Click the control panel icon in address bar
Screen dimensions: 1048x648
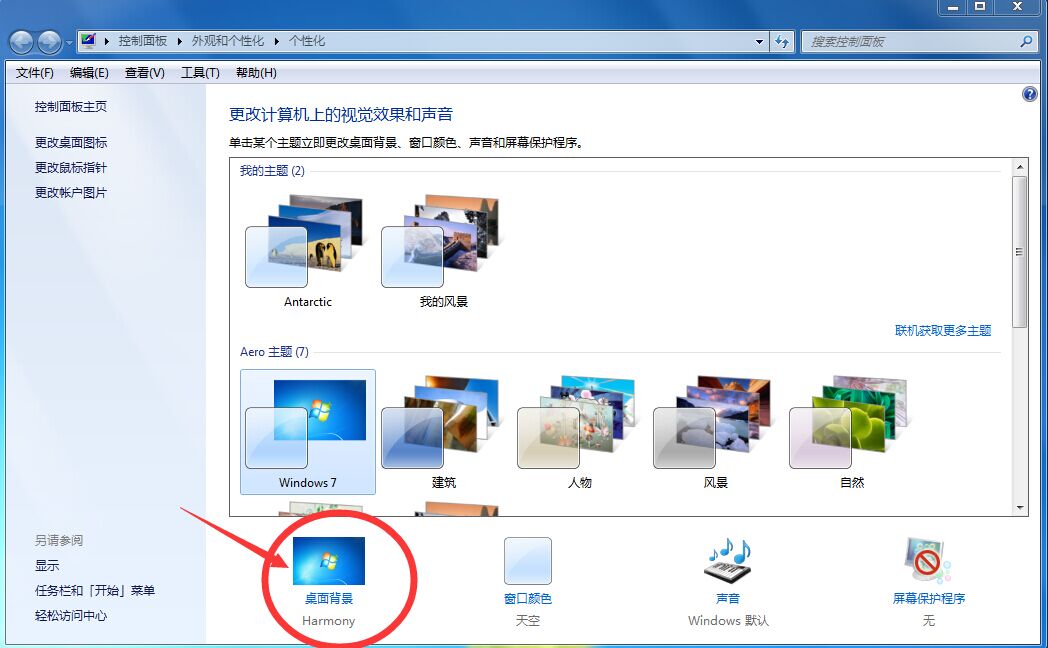(89, 41)
